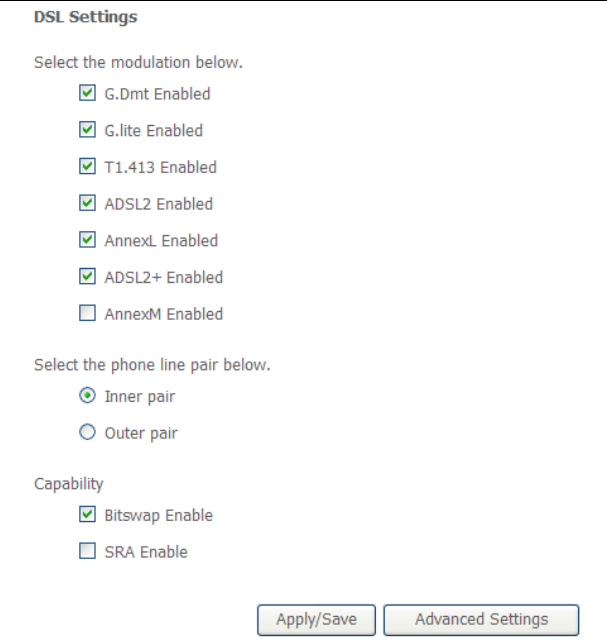Toggle the T1.413 Enabled checkbox
This screenshot has height=640, width=607.
87,167
